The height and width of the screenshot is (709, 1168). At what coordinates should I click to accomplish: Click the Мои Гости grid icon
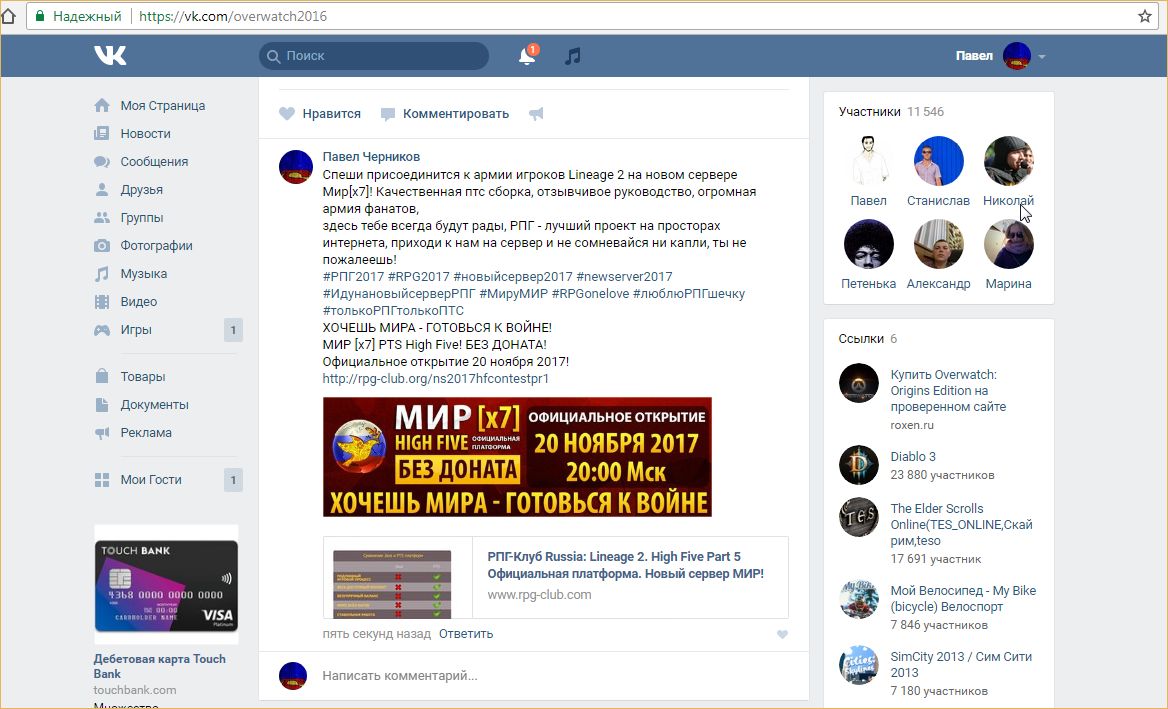point(102,480)
